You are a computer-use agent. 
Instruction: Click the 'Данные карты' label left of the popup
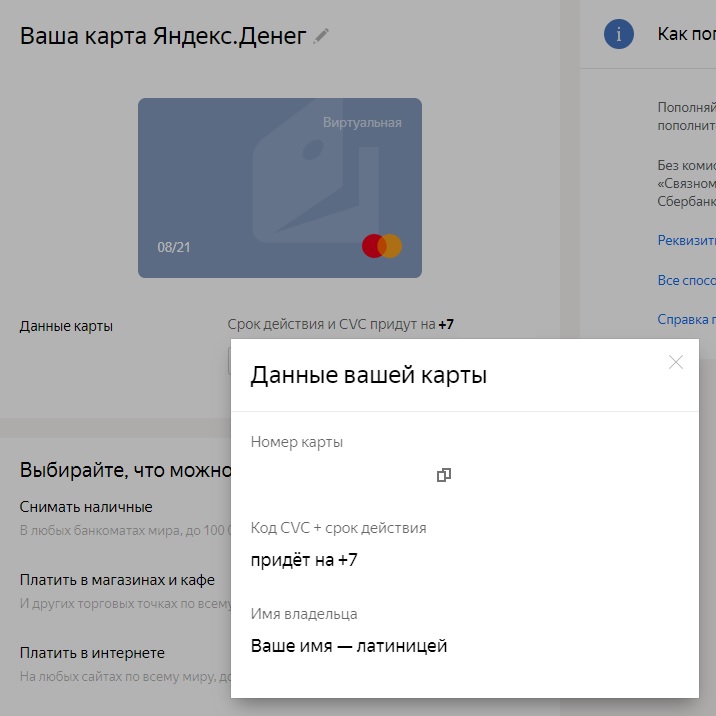(x=66, y=326)
